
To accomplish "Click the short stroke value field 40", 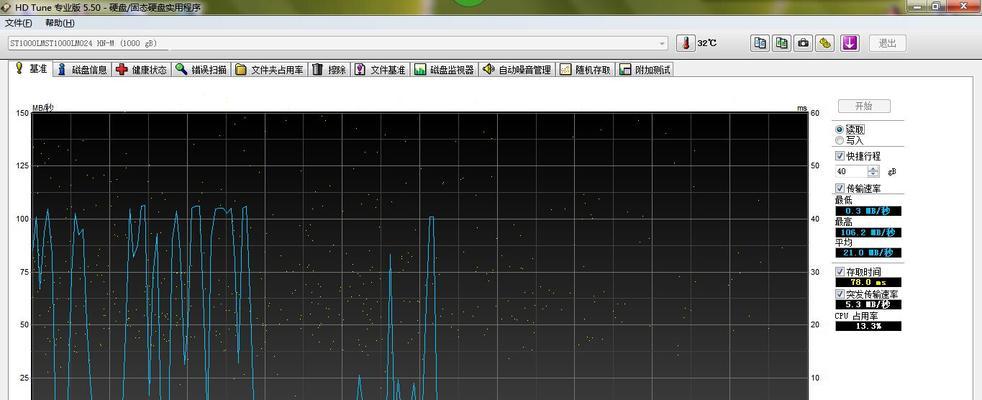I will point(851,172).
